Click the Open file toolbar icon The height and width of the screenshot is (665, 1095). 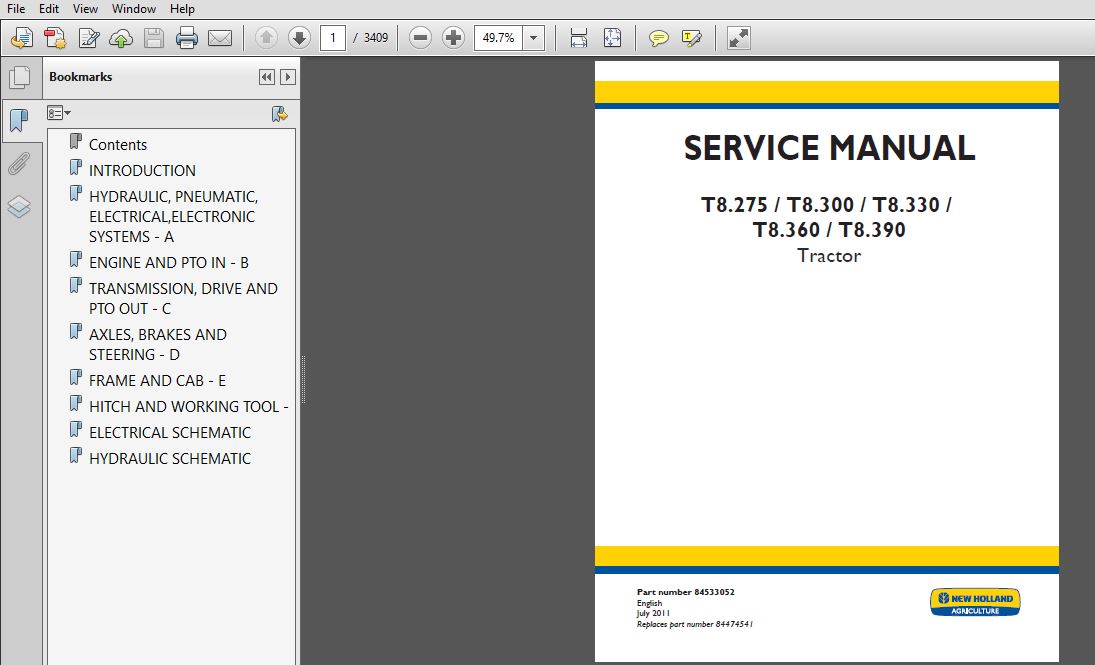22,38
